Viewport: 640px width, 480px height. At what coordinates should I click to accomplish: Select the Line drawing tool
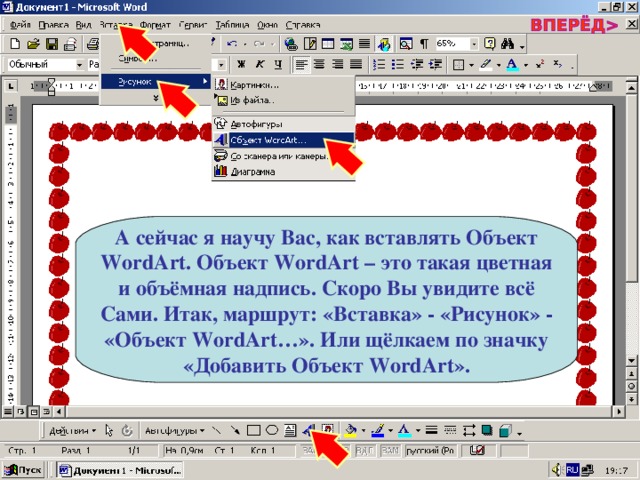point(217,430)
